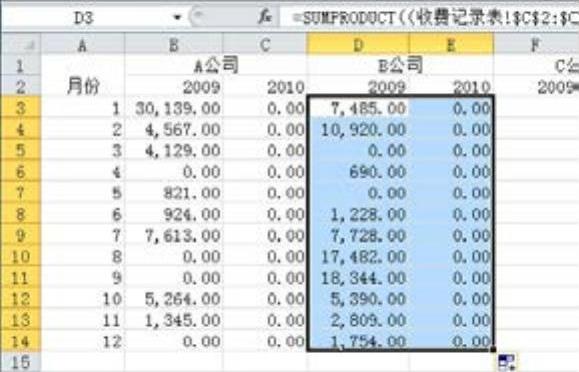Click the fx Insert Function icon

264,17
